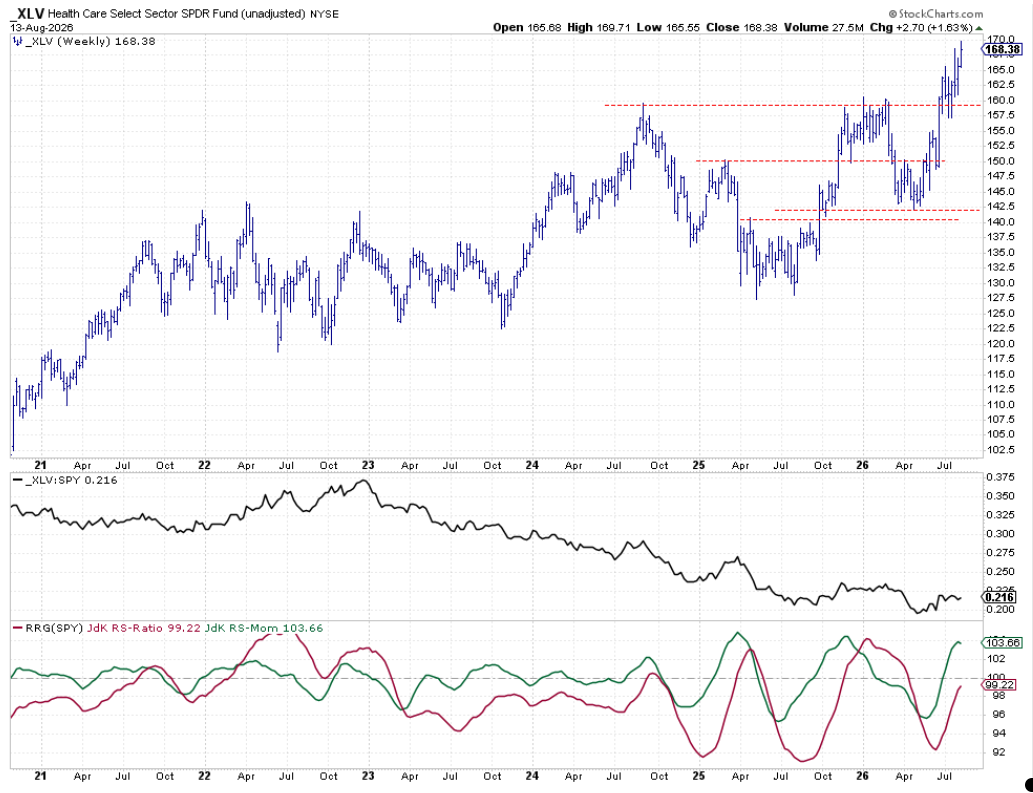Click the 'RRG(SPY)' indicator label

coord(52,628)
